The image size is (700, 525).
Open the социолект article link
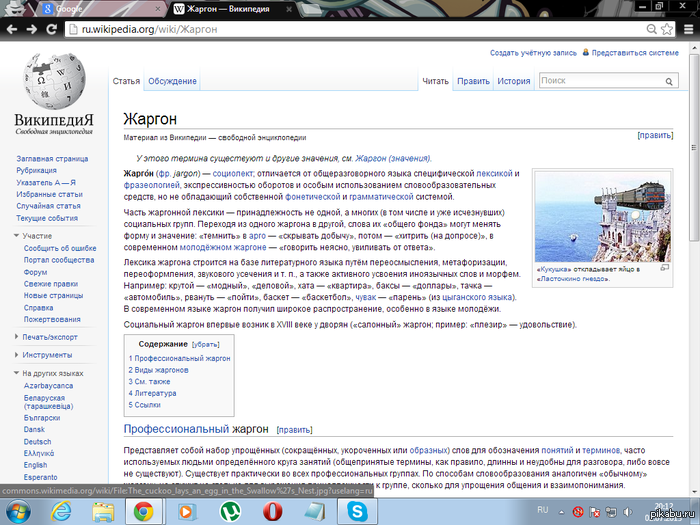pos(233,173)
